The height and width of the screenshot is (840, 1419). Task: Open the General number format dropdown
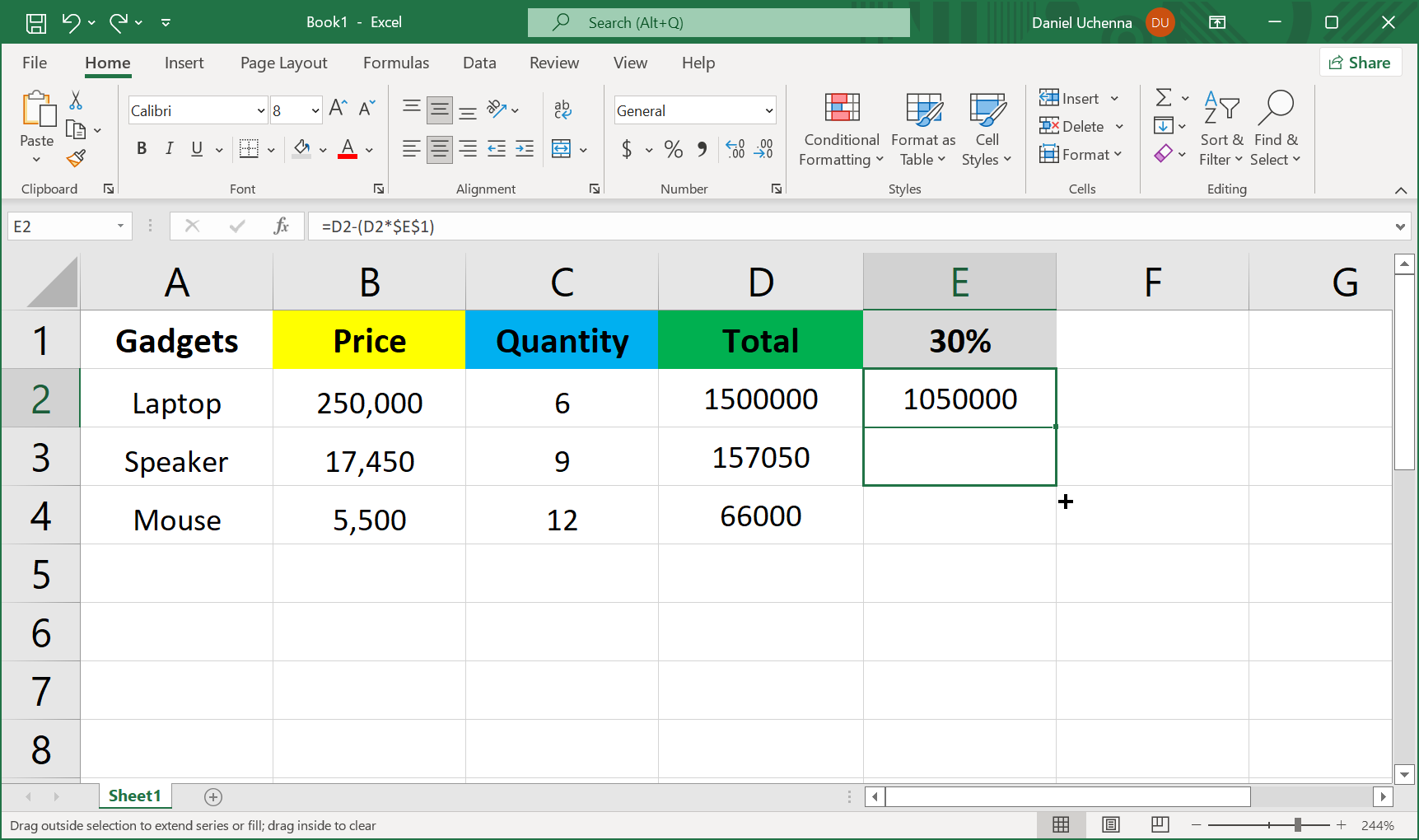pos(769,110)
